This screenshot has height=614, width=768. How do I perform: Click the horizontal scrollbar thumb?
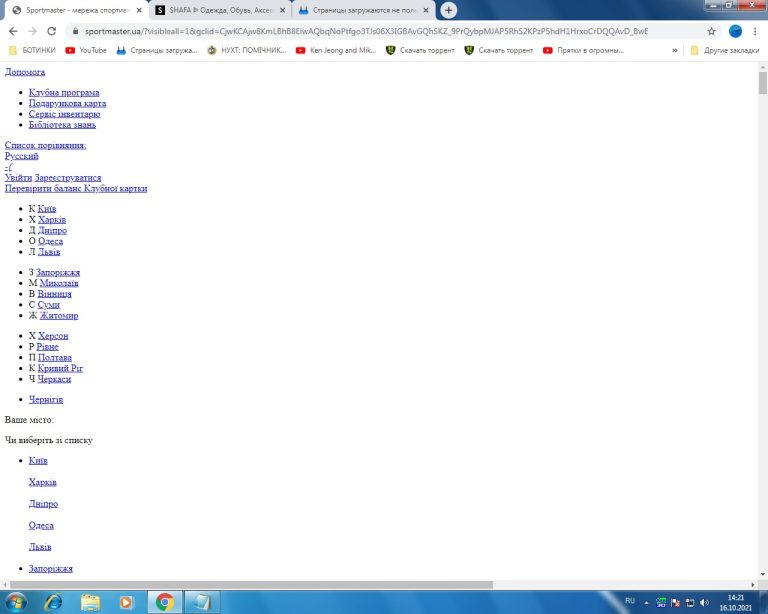[x=252, y=585]
